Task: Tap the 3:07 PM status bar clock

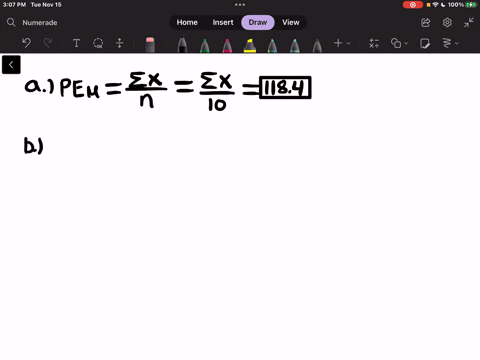Action: coord(14,5)
